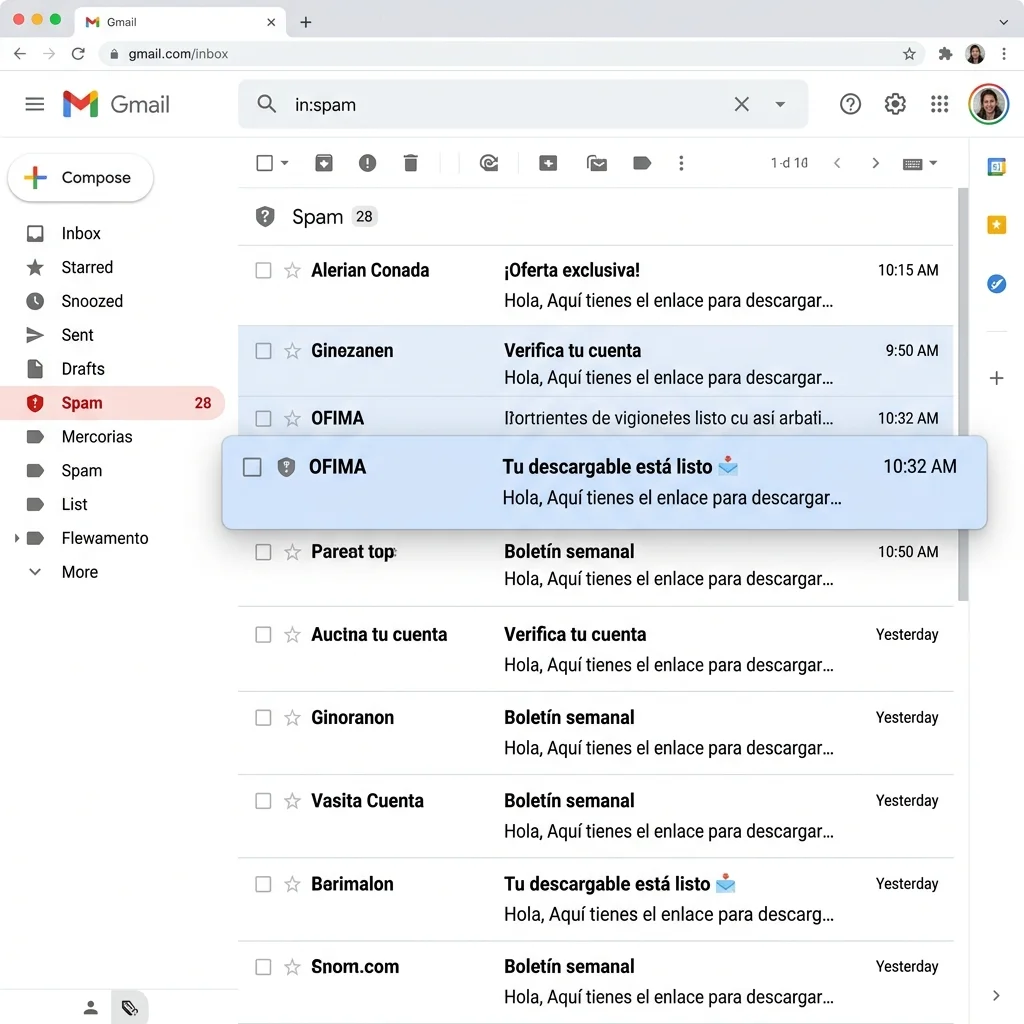The height and width of the screenshot is (1024, 1024).
Task: Show search options dropdown arrow
Action: coord(780,104)
